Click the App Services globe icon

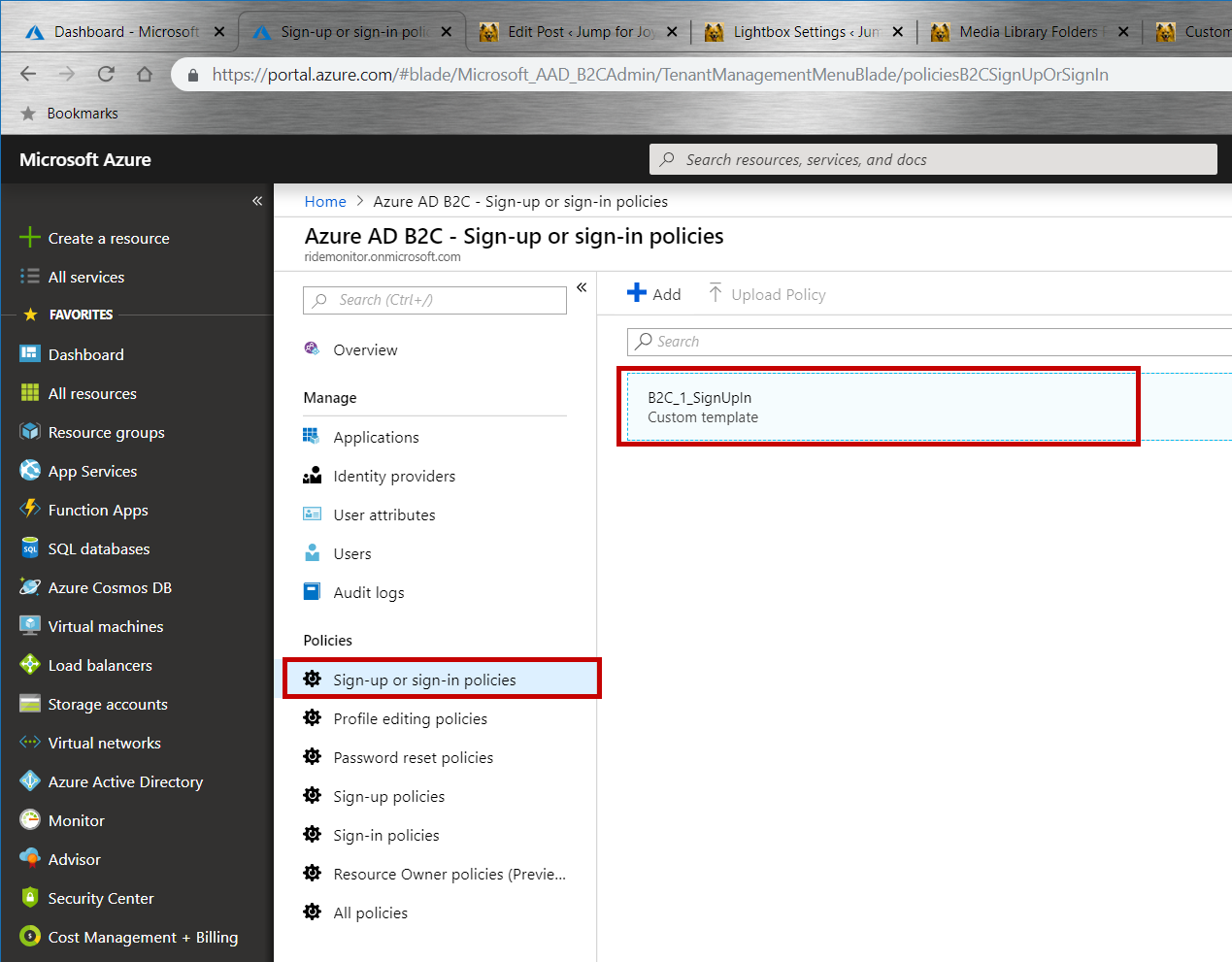coord(30,471)
